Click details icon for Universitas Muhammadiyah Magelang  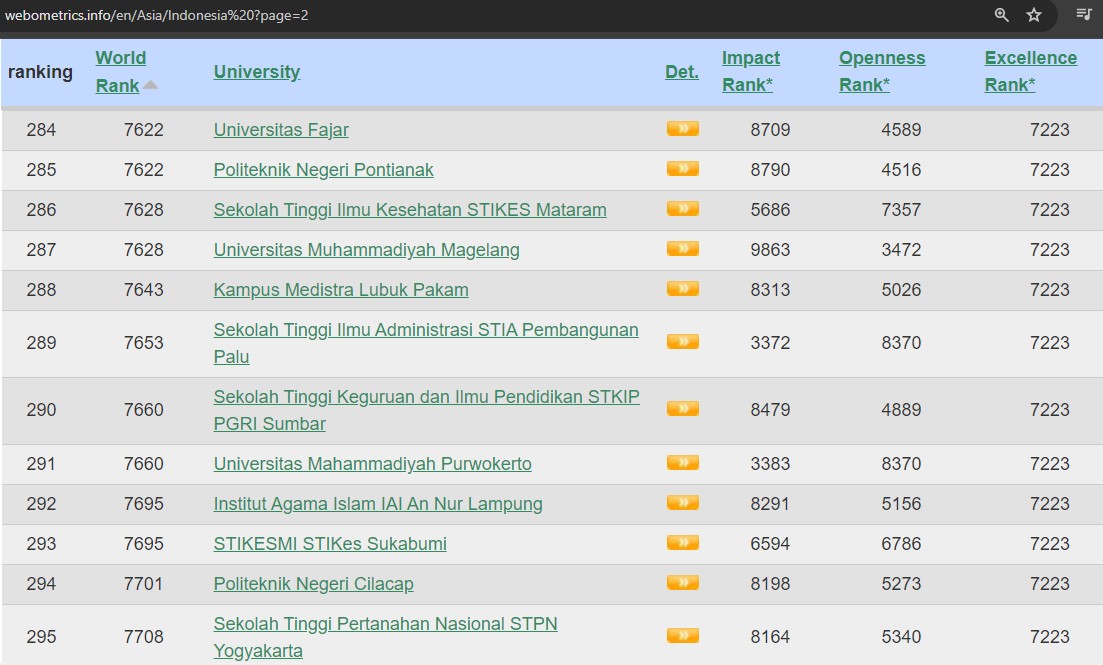(x=682, y=249)
